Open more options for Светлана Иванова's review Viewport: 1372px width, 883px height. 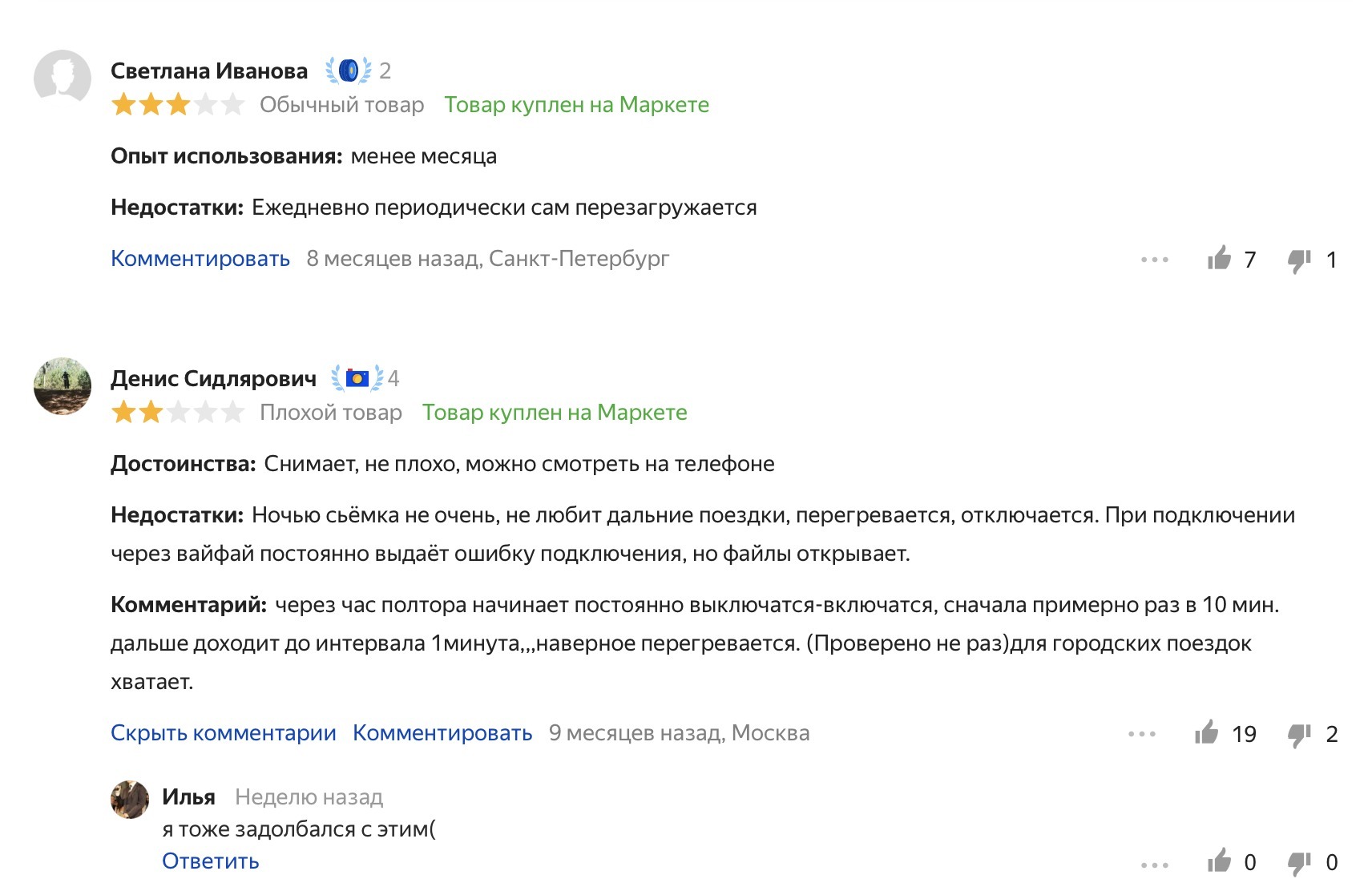point(1154,260)
